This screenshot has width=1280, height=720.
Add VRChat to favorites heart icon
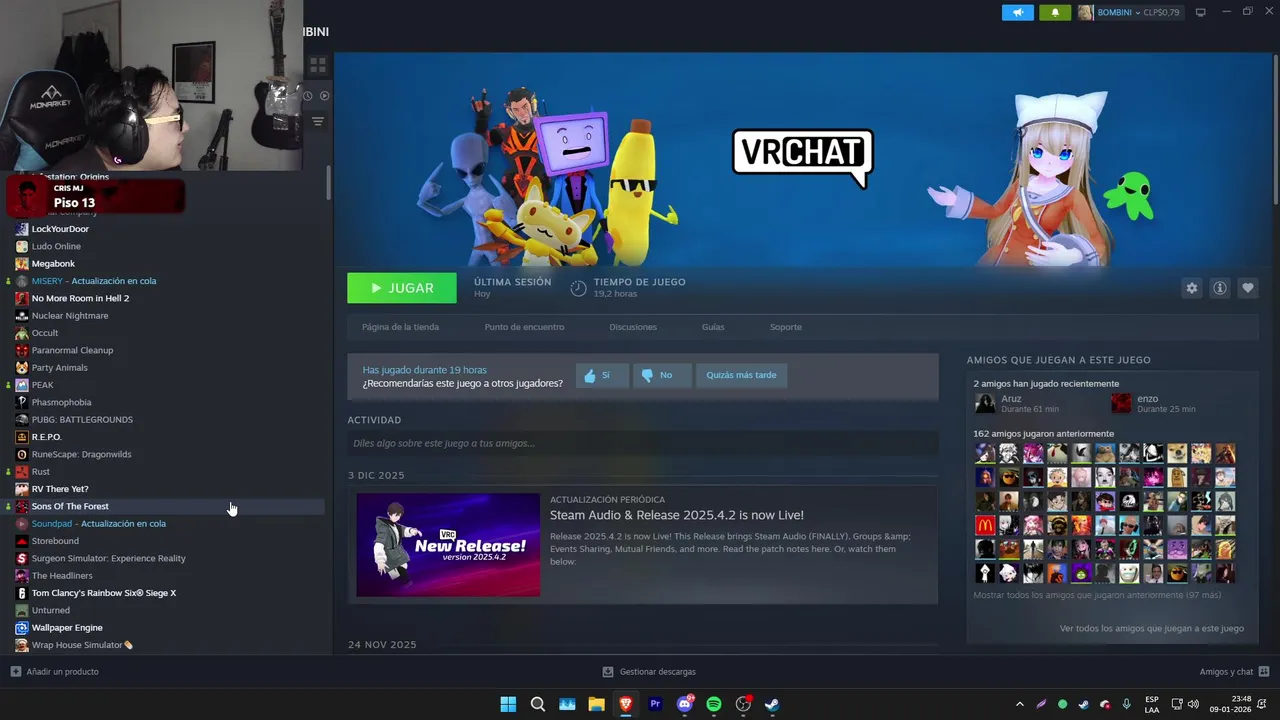pos(1248,288)
